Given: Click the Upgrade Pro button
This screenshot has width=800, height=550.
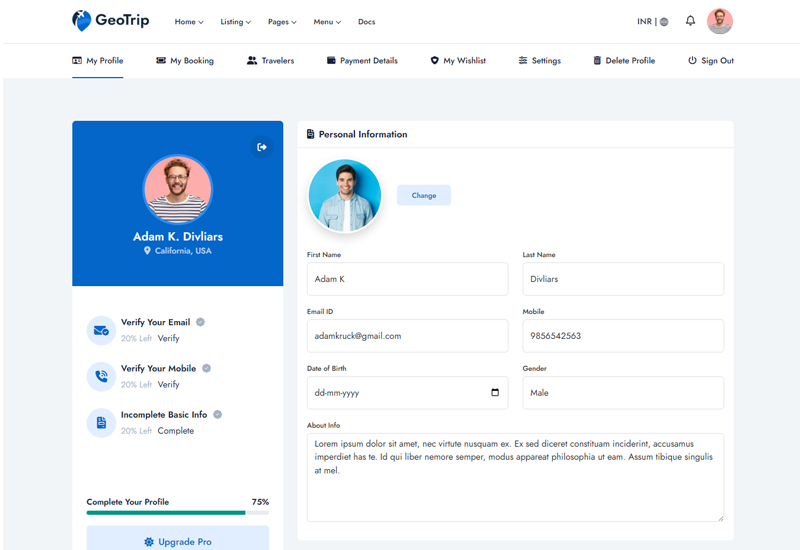Looking at the screenshot, I should click(x=177, y=541).
